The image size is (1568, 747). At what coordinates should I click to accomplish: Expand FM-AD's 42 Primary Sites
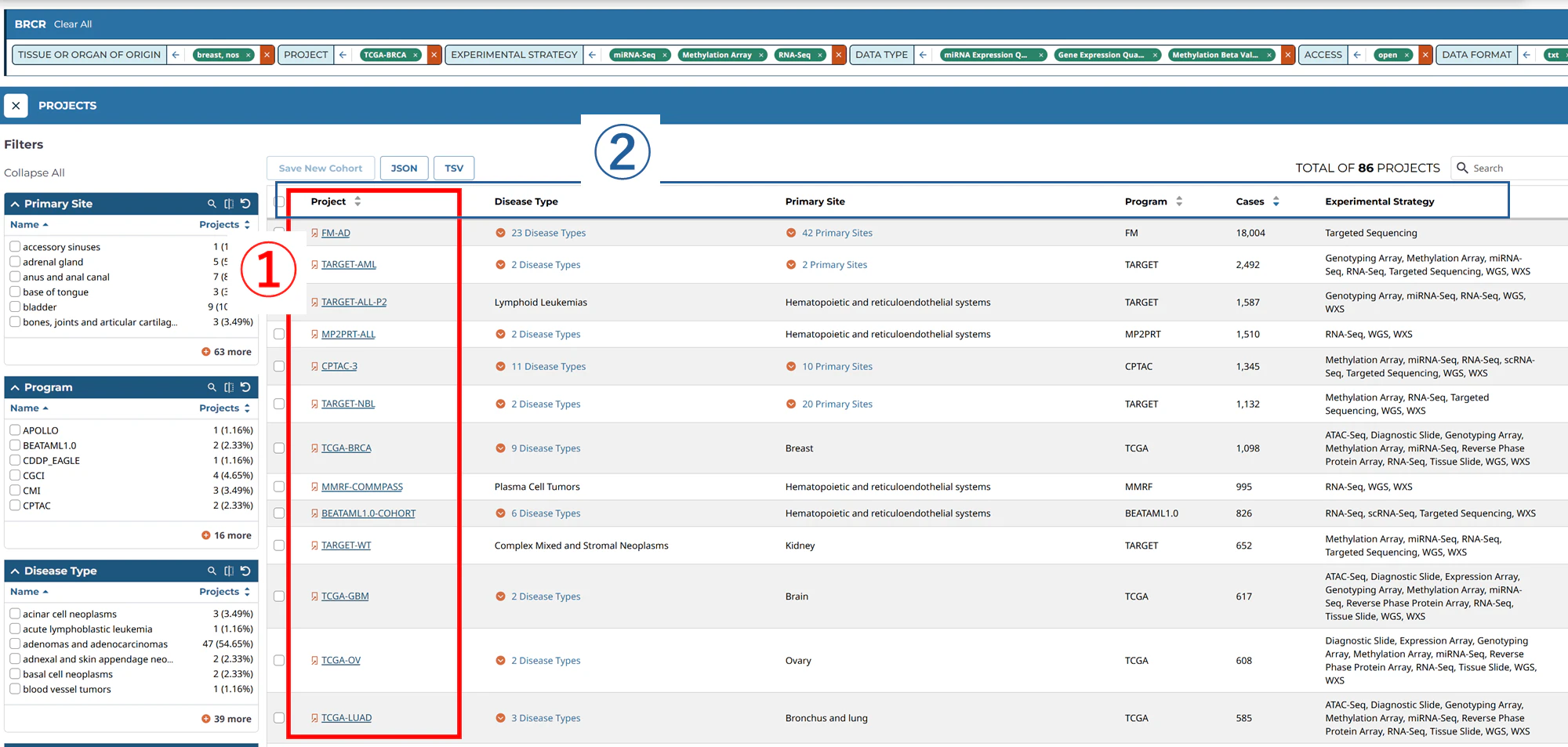[829, 233]
